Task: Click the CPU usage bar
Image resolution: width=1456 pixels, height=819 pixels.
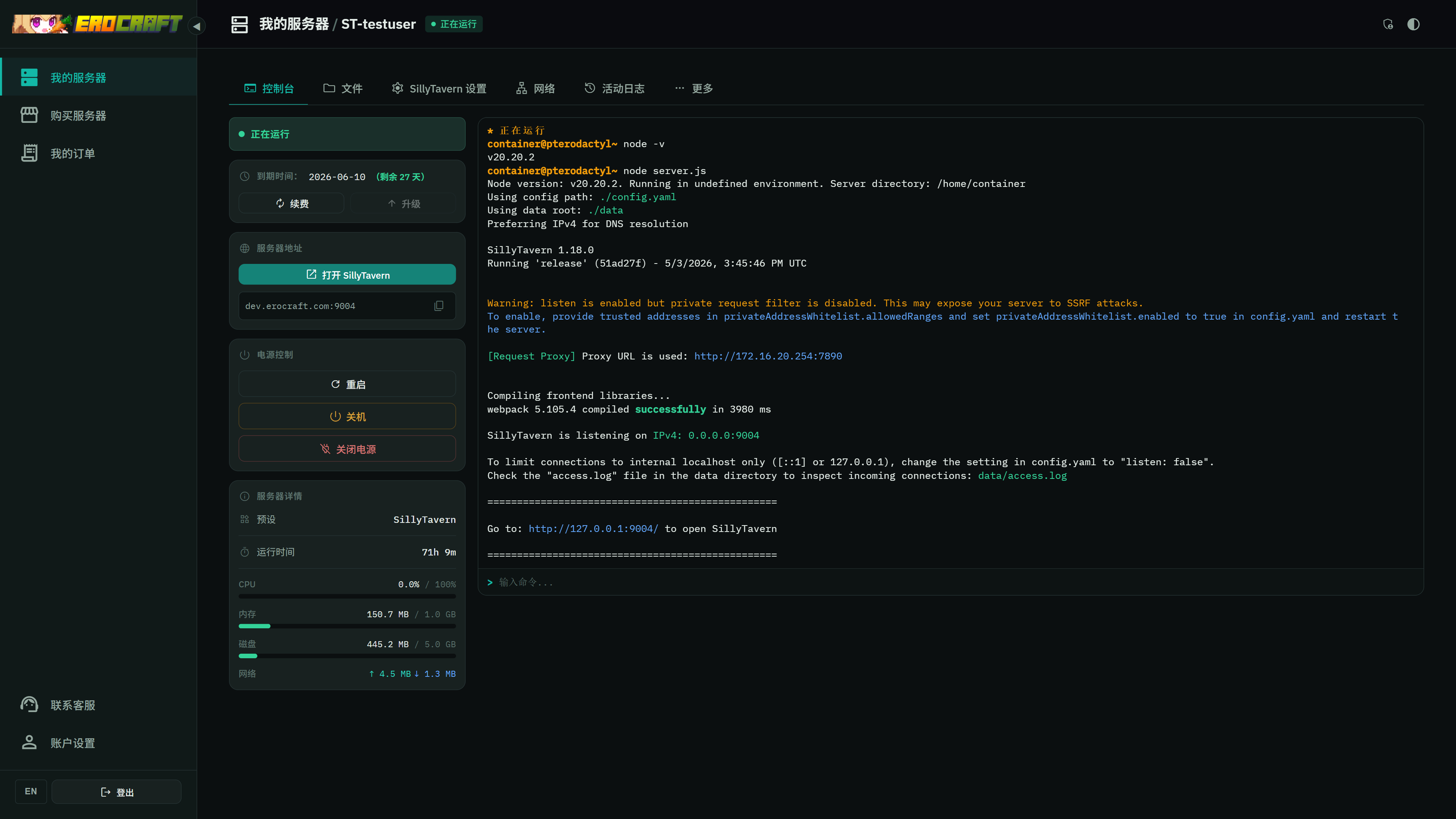Action: [x=347, y=596]
